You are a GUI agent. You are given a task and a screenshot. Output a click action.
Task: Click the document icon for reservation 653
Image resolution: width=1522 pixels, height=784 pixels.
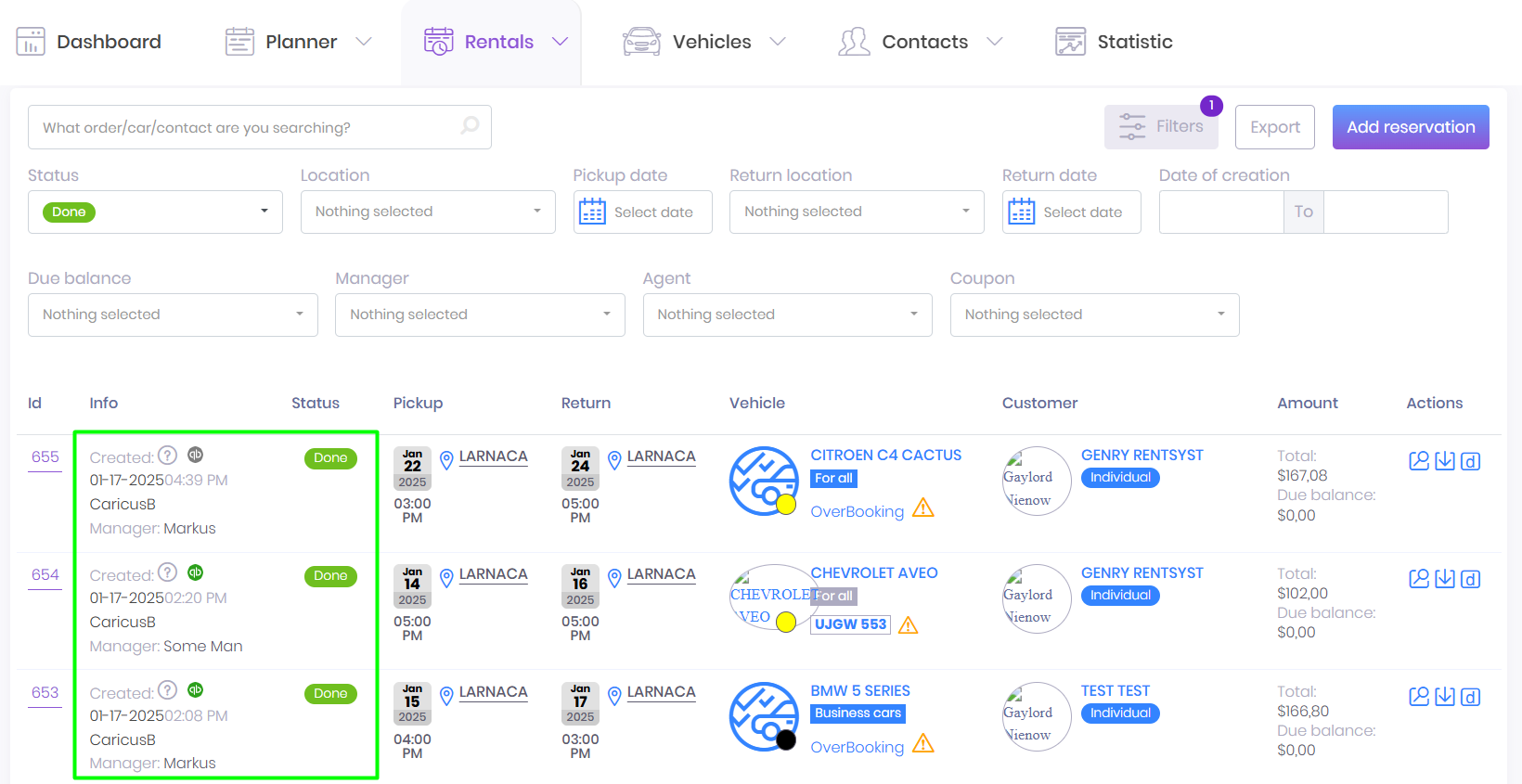[1470, 697]
